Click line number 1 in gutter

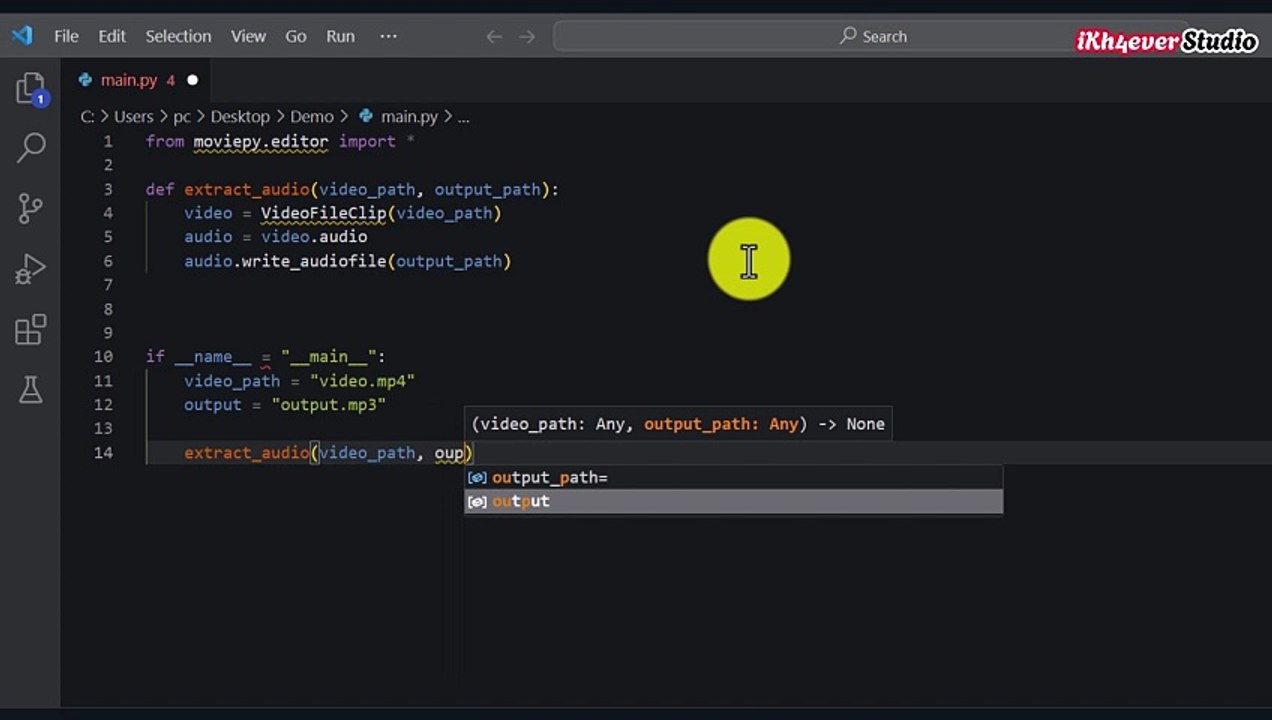108,141
